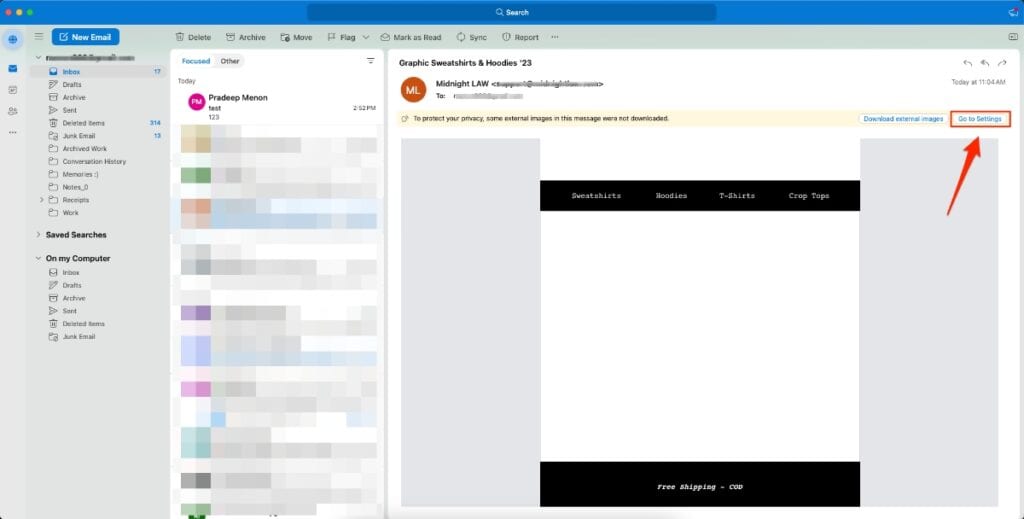Click Hoodies in the email navigation
The height and width of the screenshot is (519, 1024).
coord(671,196)
